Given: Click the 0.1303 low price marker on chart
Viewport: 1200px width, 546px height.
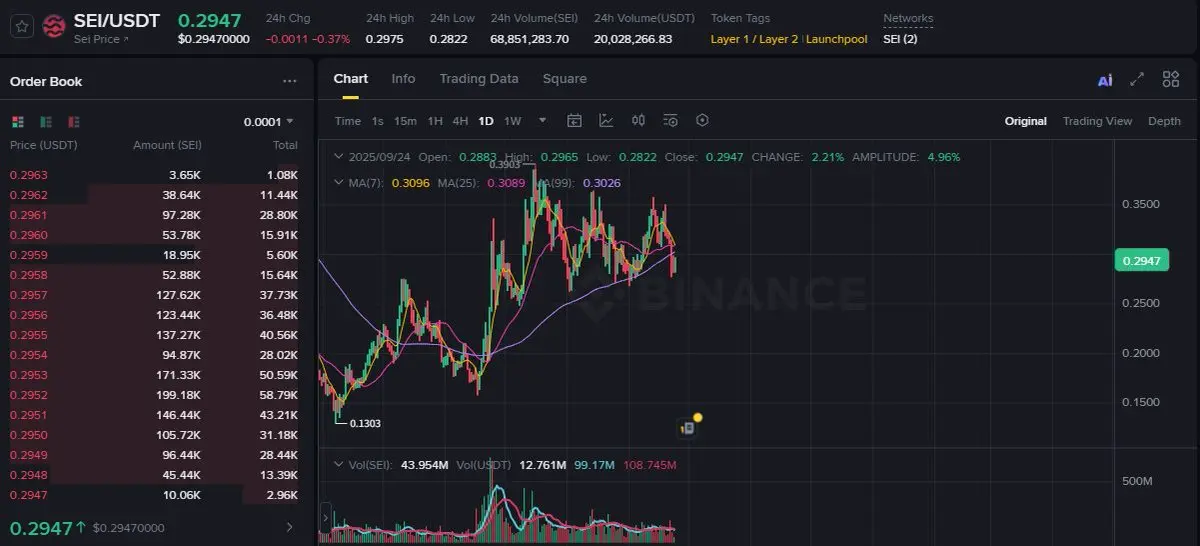Looking at the screenshot, I should [365, 423].
